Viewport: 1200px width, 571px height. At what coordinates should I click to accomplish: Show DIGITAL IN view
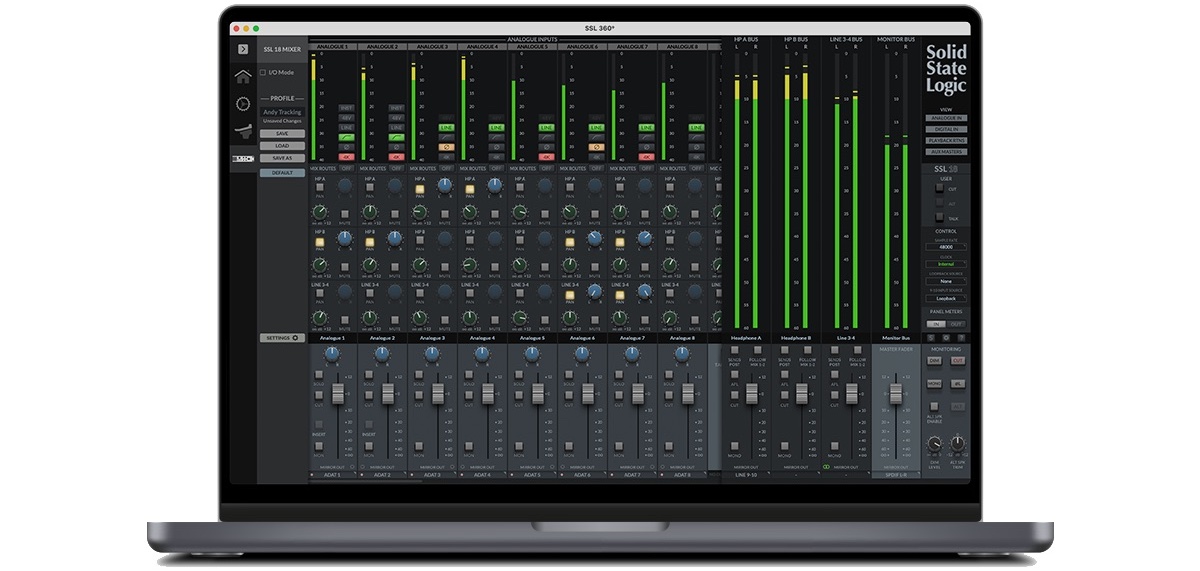coord(945,129)
